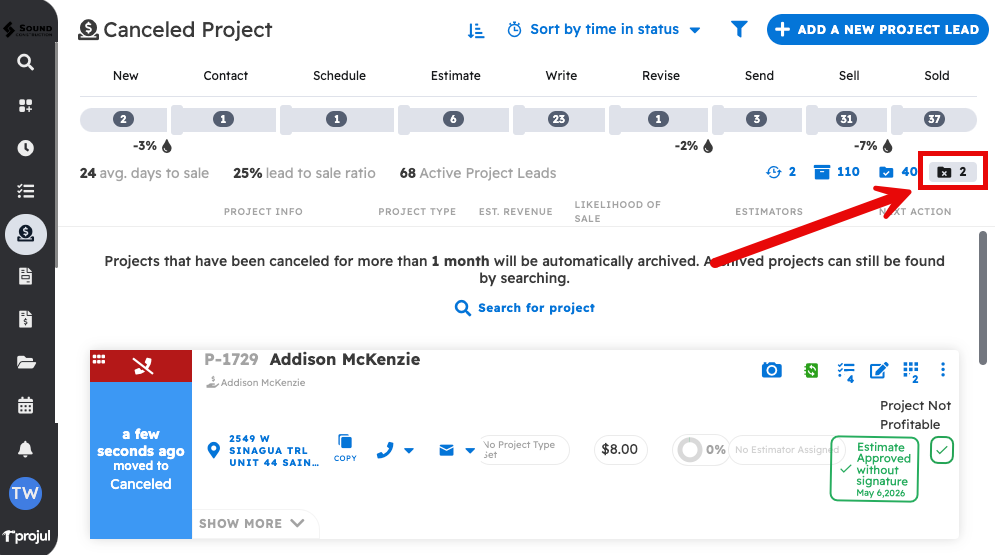Expand SHOW MORE on Addison McKenzie card
The height and width of the screenshot is (555, 995).
pos(252,523)
